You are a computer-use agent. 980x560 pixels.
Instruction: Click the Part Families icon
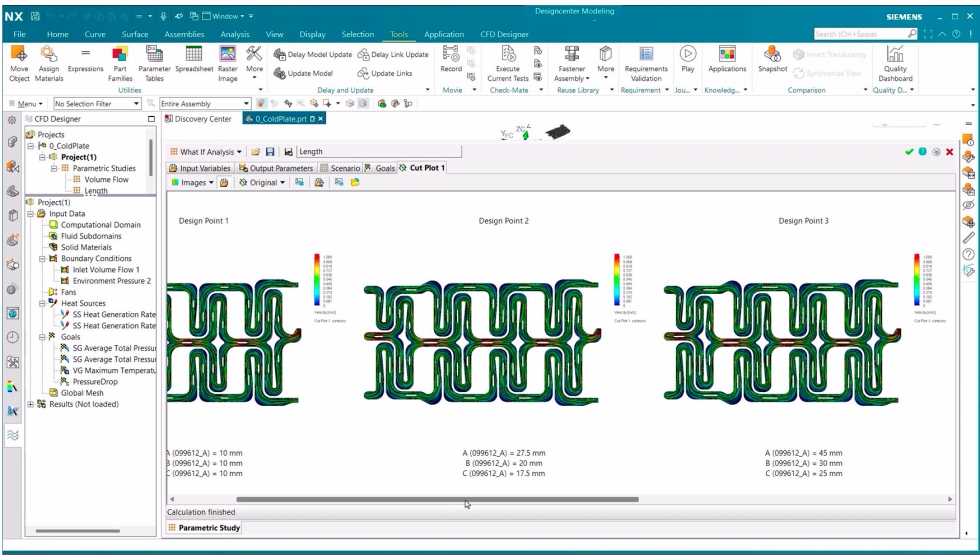pyautogui.click(x=120, y=64)
